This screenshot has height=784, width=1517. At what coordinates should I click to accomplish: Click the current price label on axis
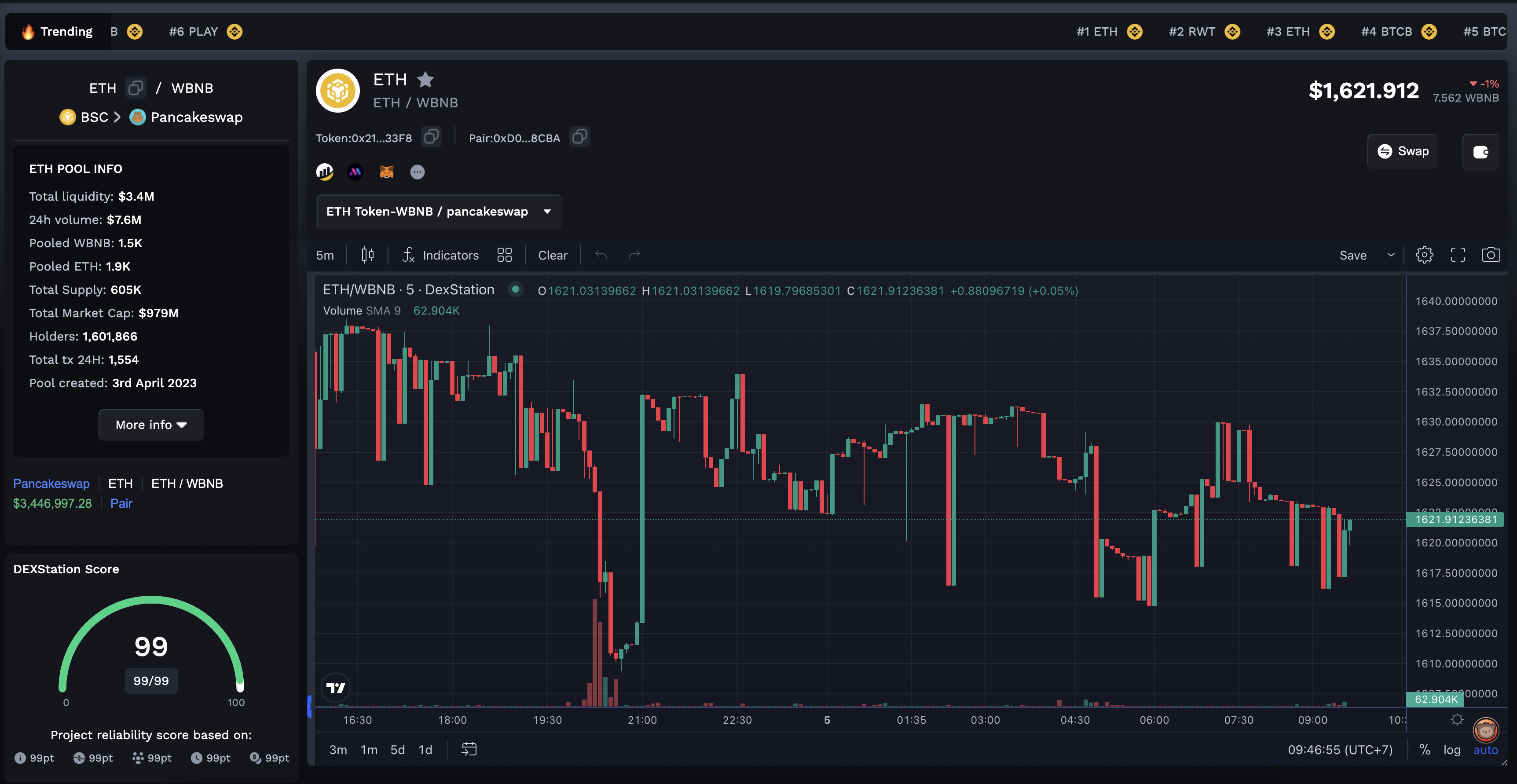pyautogui.click(x=1455, y=520)
